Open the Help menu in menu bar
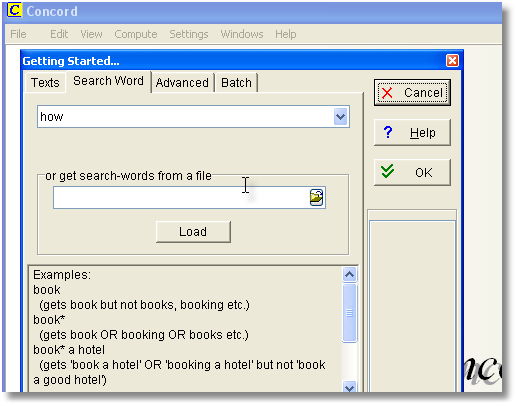The width and height of the screenshot is (516, 406). point(286,34)
